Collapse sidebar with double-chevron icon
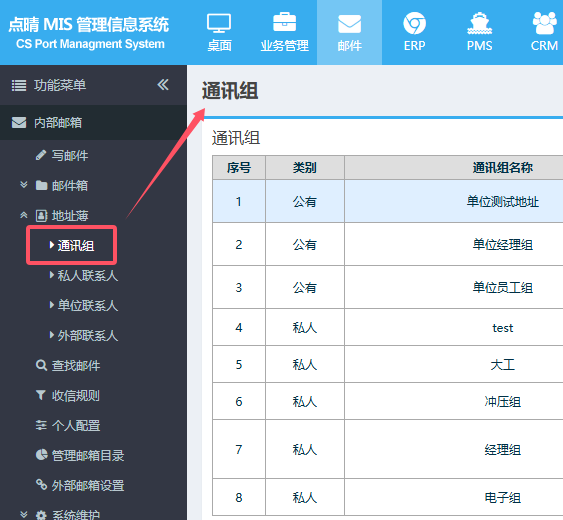The width and height of the screenshot is (563, 520). click(x=163, y=85)
